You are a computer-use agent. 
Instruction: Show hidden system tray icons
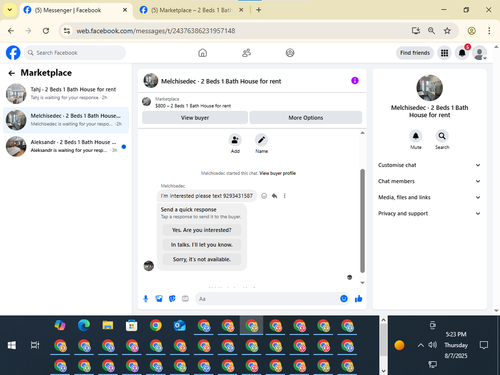(421, 345)
